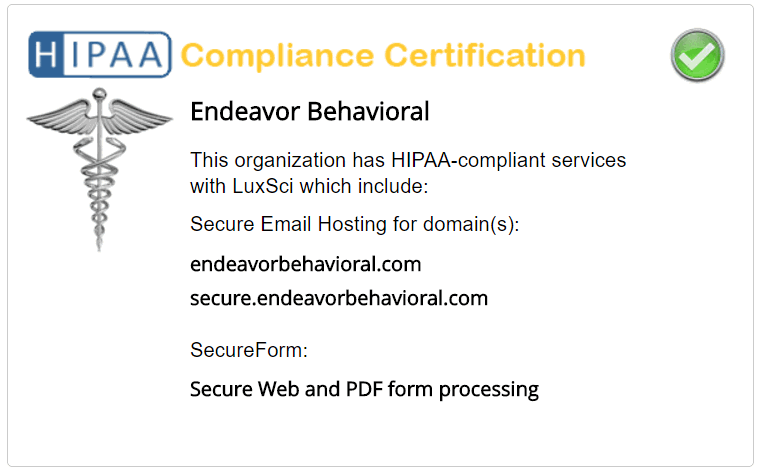Click the green checkmark verification icon
The height and width of the screenshot is (474, 760).
click(x=697, y=54)
